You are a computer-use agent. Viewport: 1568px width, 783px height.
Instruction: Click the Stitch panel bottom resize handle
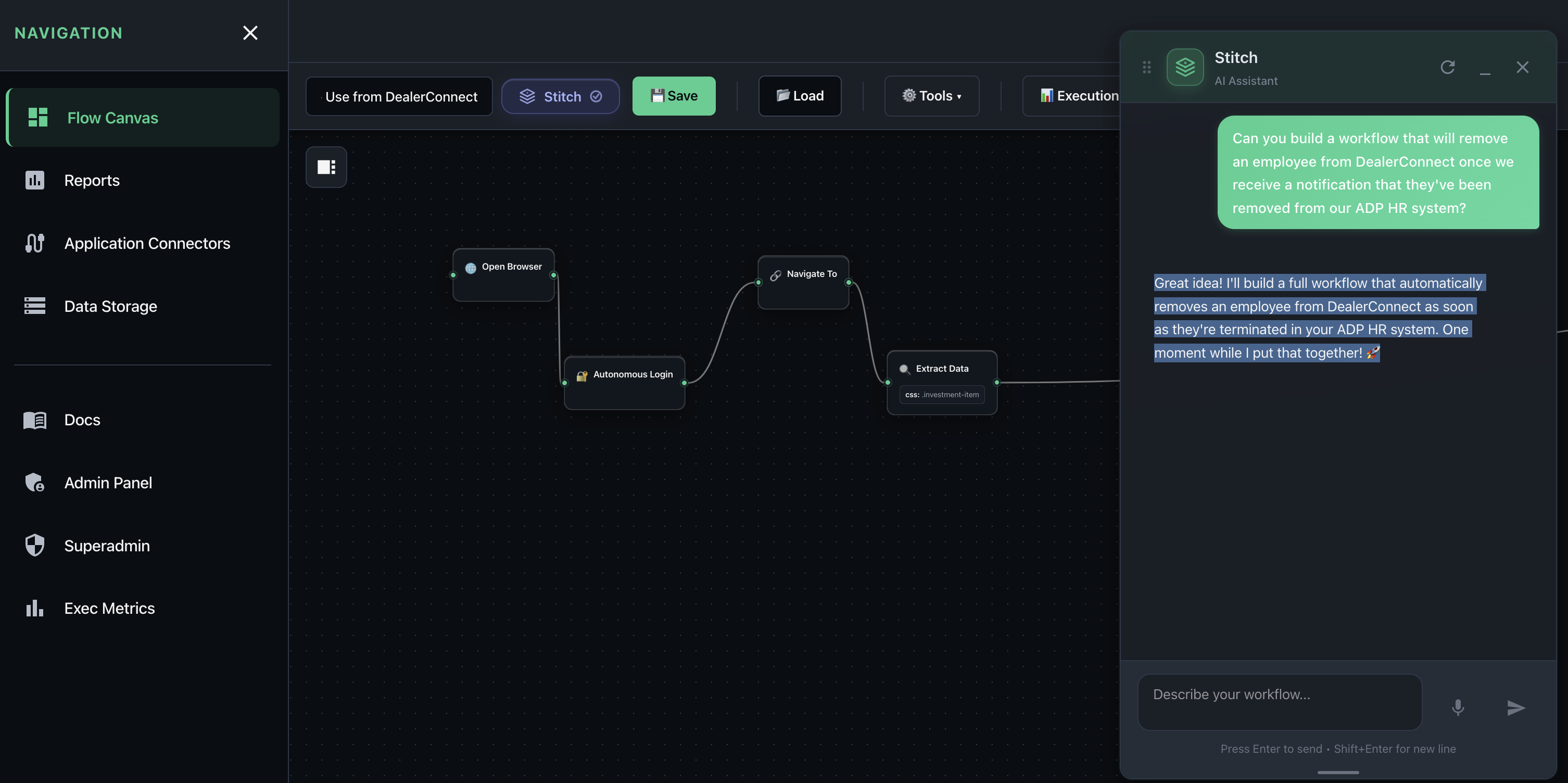1338,772
